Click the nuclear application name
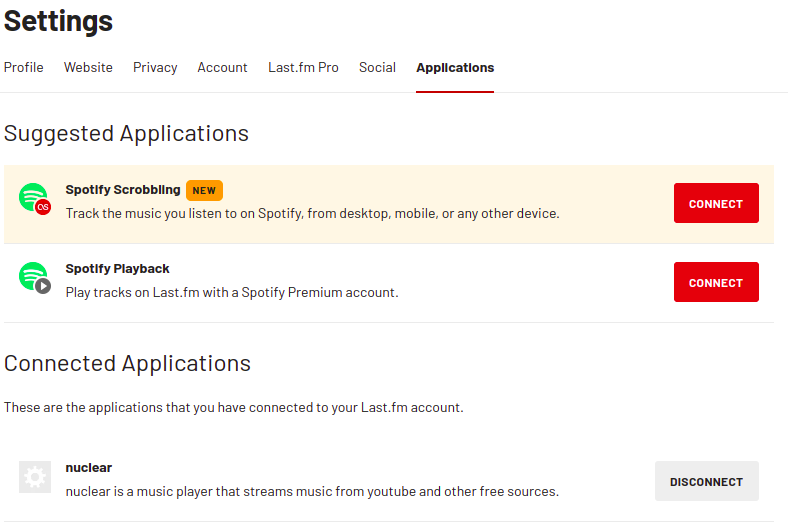Image resolution: width=788 pixels, height=522 pixels. [88, 468]
